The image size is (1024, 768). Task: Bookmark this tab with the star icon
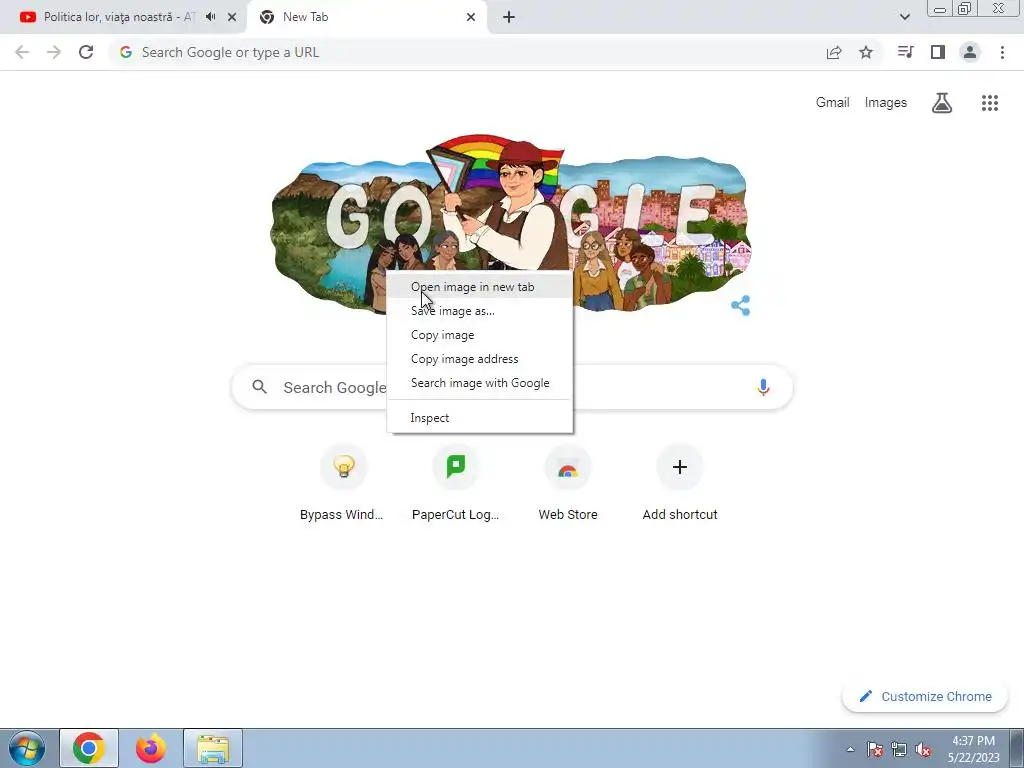[x=866, y=52]
